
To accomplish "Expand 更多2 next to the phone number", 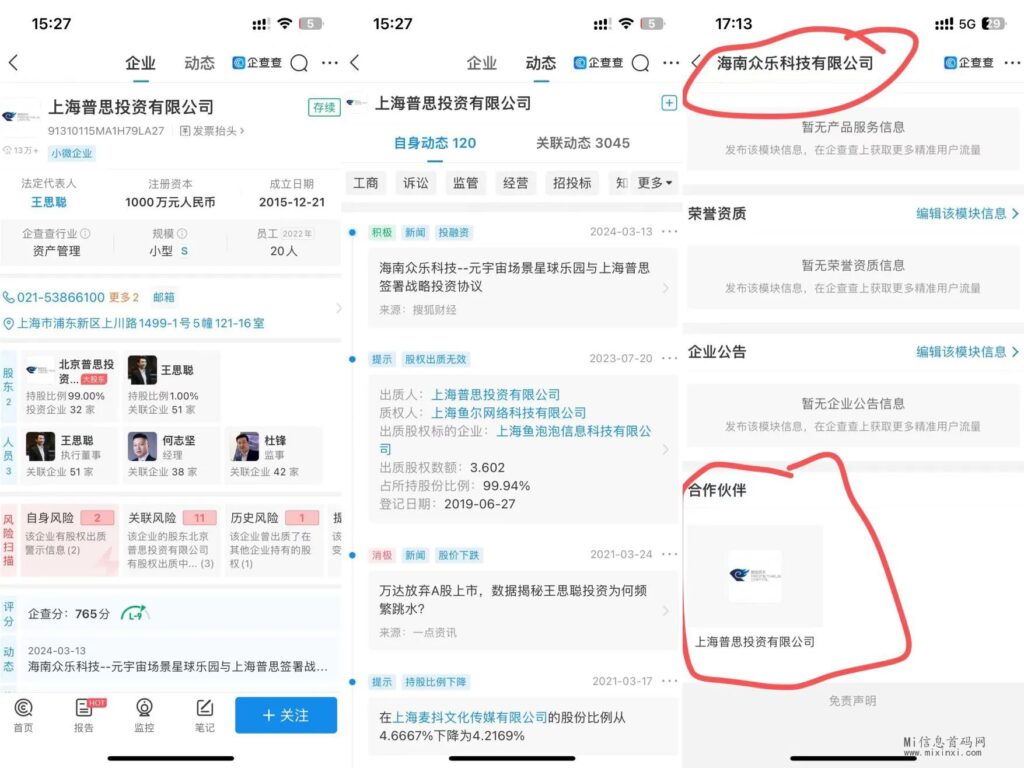I will pos(123,297).
